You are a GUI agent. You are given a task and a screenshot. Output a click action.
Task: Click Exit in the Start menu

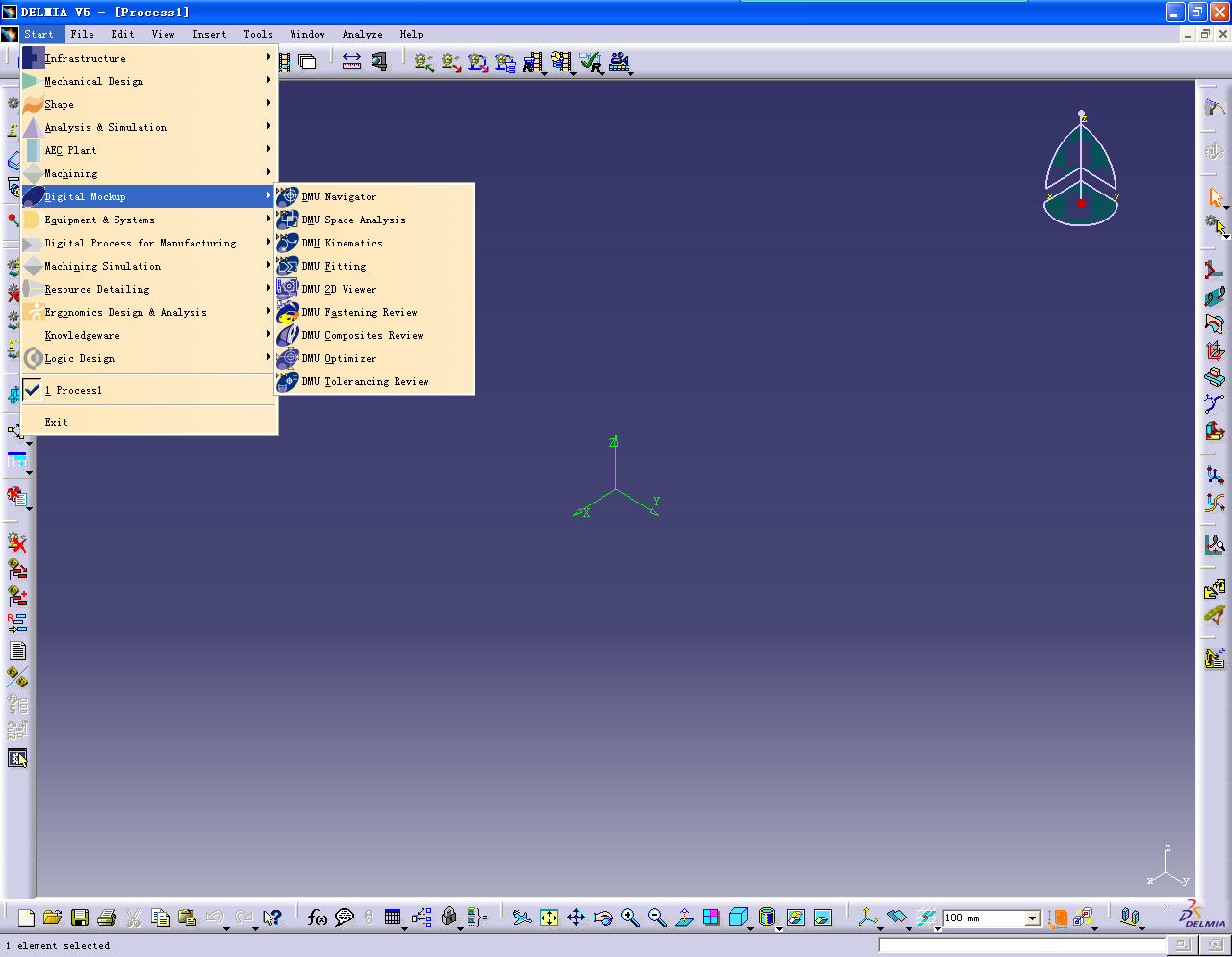[149, 422]
